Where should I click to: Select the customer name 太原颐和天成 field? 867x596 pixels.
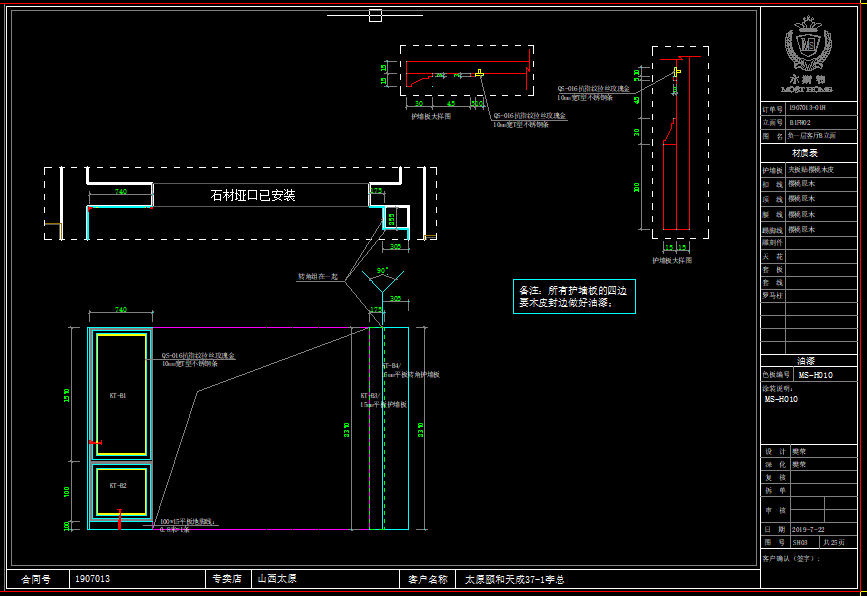tap(515, 579)
